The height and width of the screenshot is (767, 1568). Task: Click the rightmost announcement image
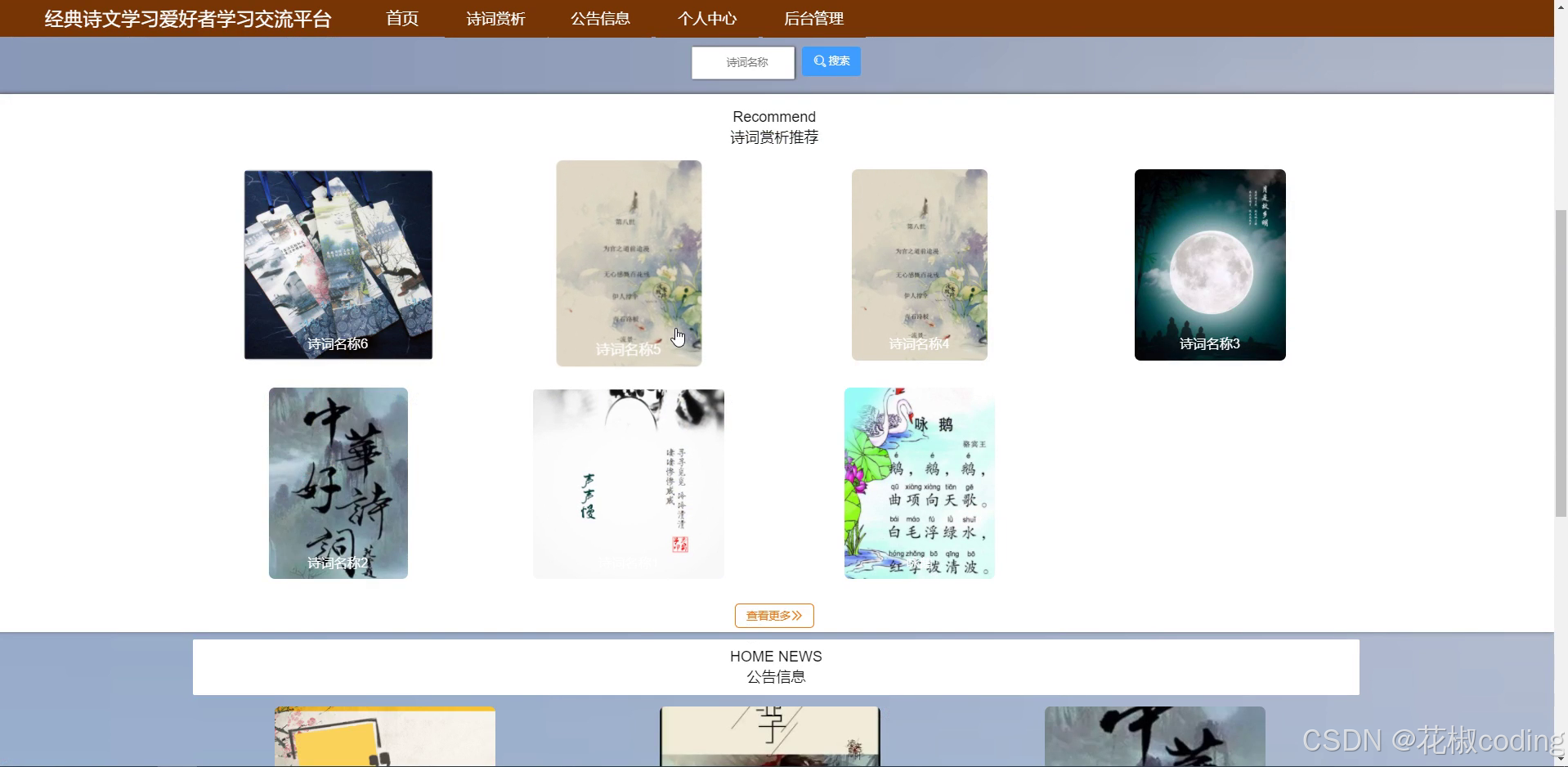click(x=1154, y=736)
